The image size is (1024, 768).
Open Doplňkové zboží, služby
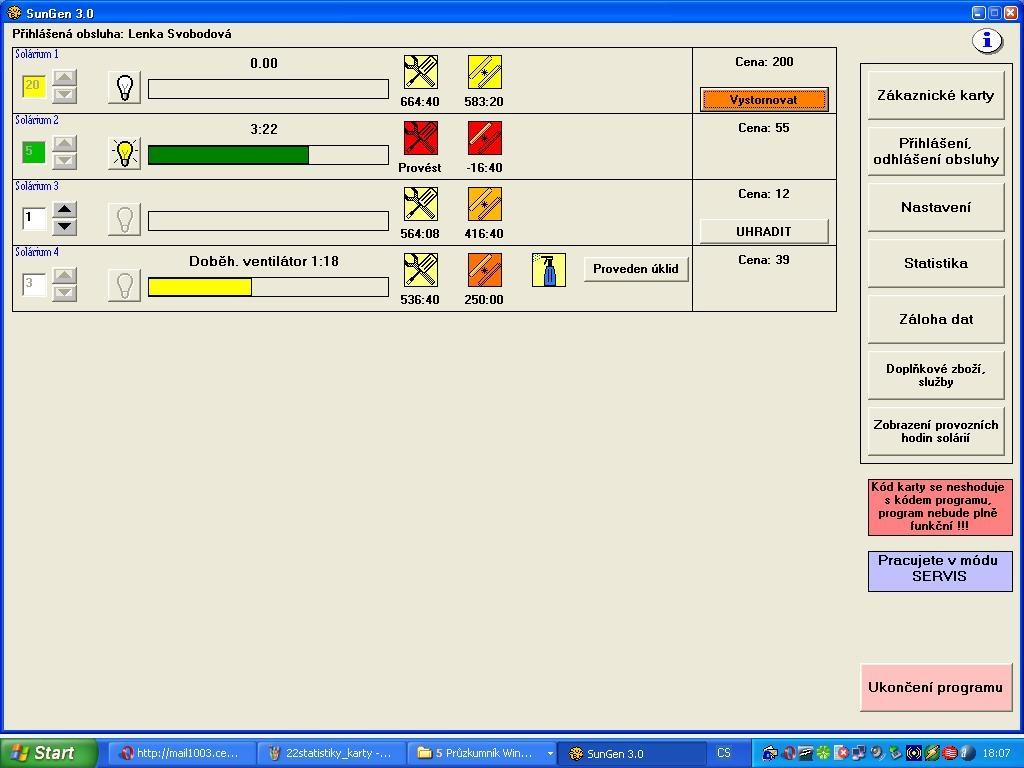935,376
